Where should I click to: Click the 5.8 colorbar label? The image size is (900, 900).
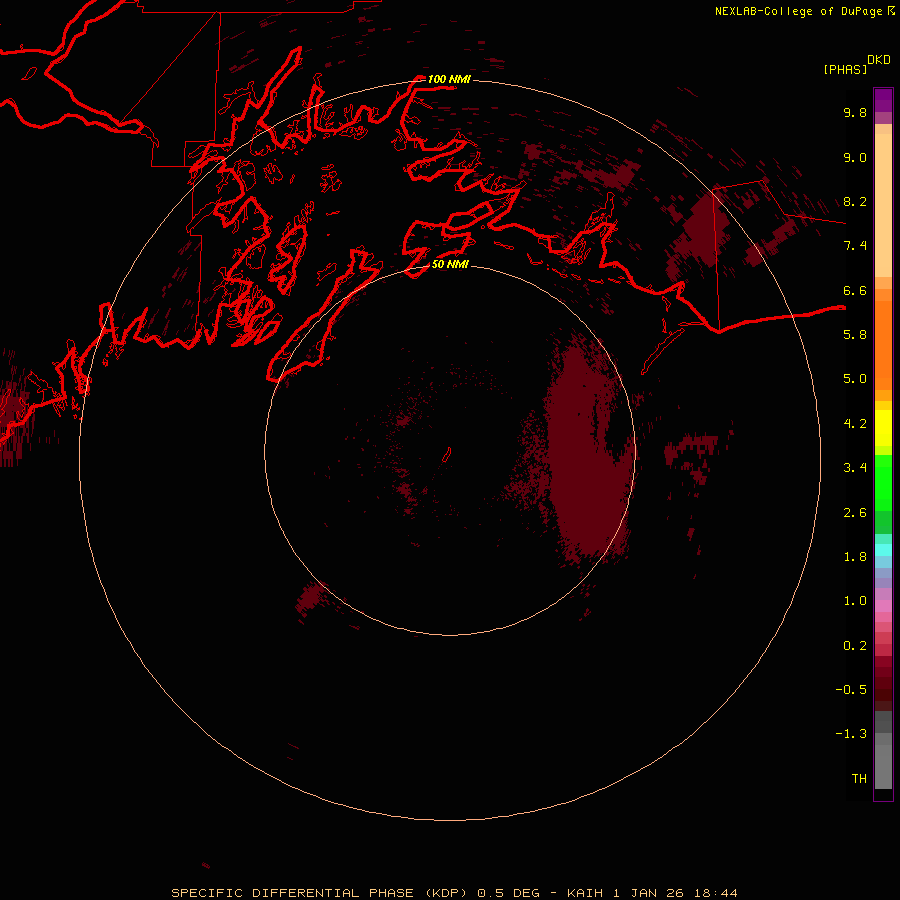(855, 335)
